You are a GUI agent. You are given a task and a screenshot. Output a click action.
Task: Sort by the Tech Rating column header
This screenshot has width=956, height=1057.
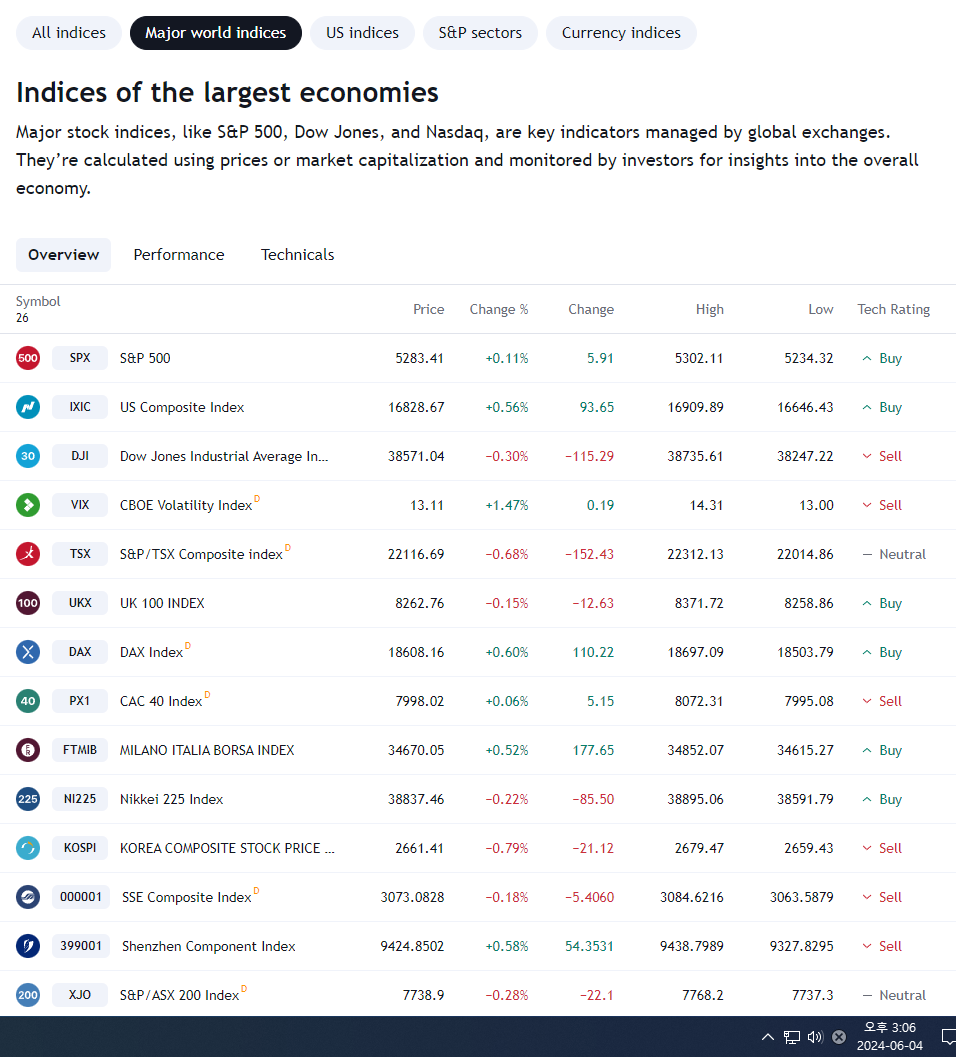[893, 309]
